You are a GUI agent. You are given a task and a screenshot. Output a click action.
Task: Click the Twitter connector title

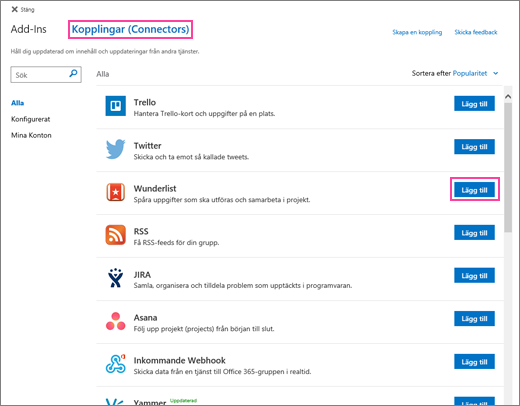[x=147, y=146]
